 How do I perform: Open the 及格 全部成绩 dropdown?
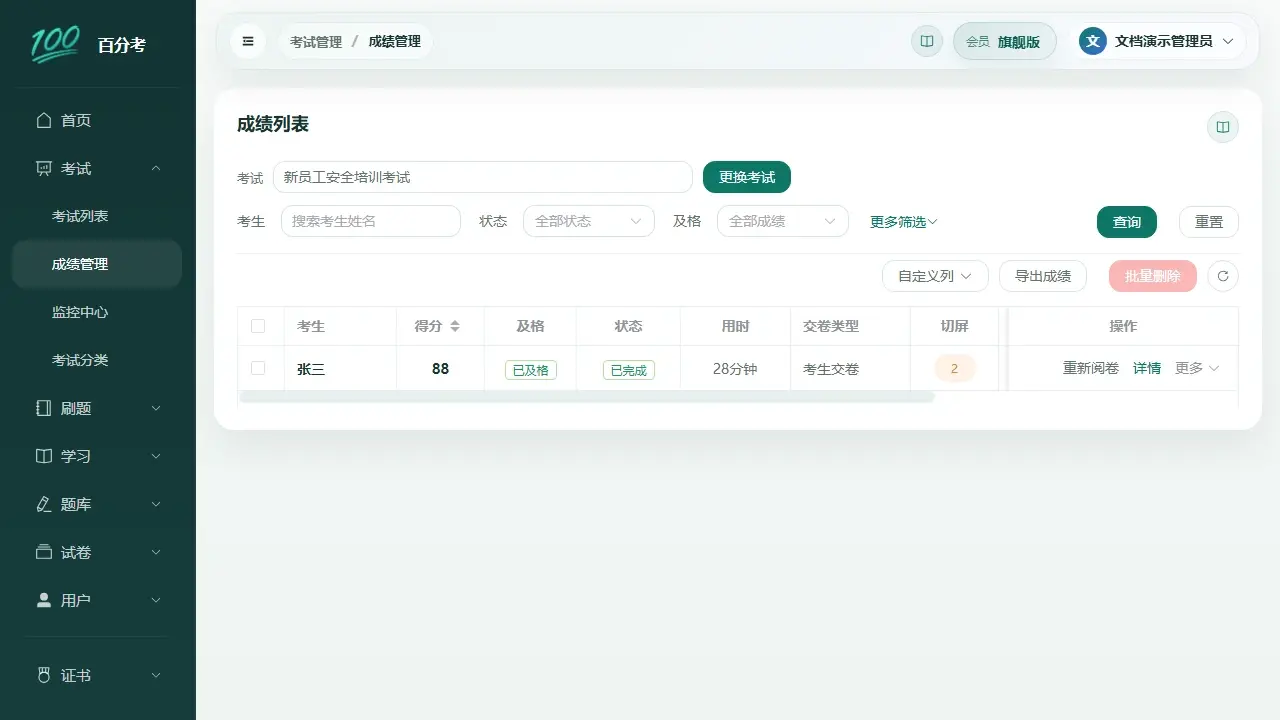pos(782,221)
